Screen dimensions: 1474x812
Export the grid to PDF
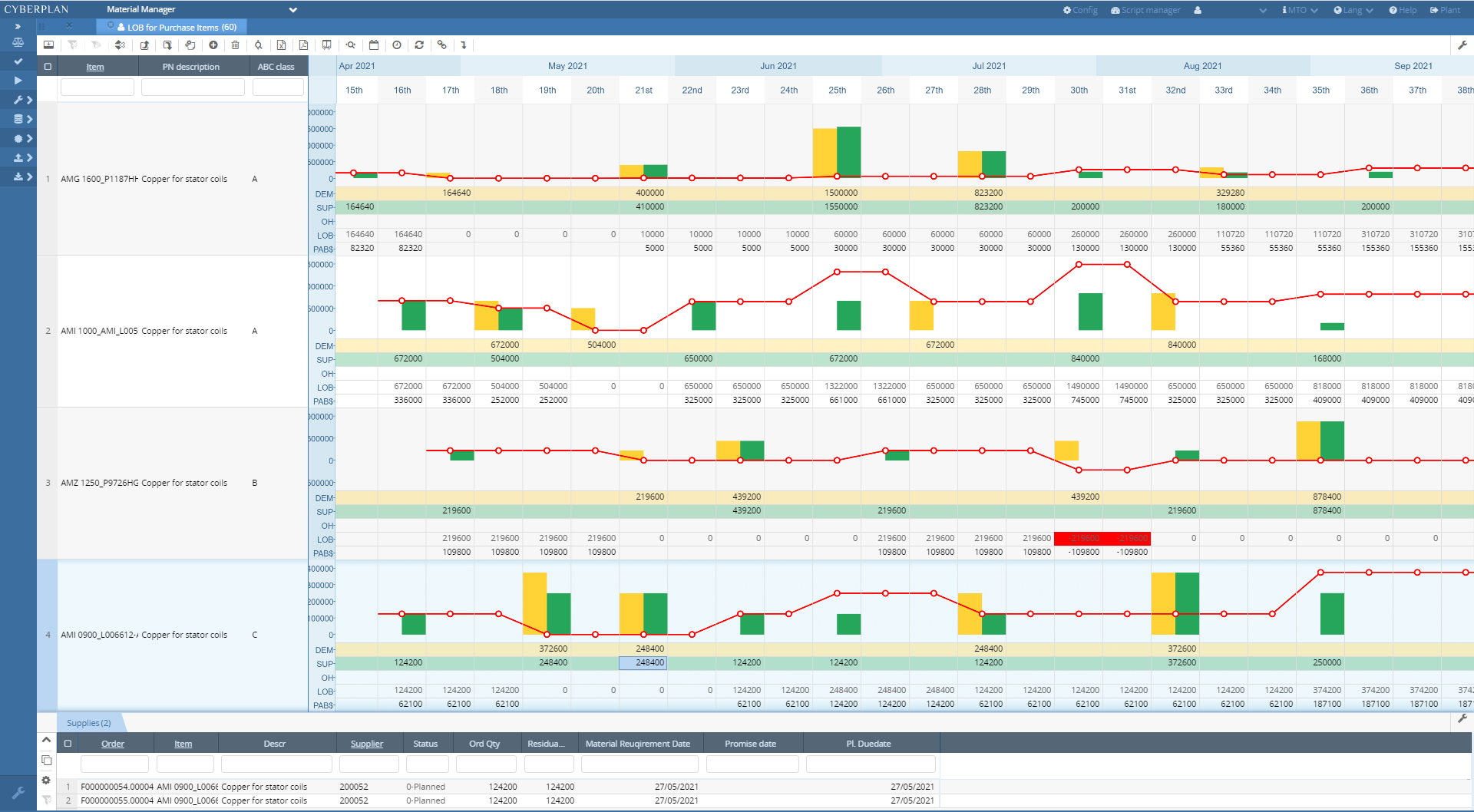pos(303,45)
